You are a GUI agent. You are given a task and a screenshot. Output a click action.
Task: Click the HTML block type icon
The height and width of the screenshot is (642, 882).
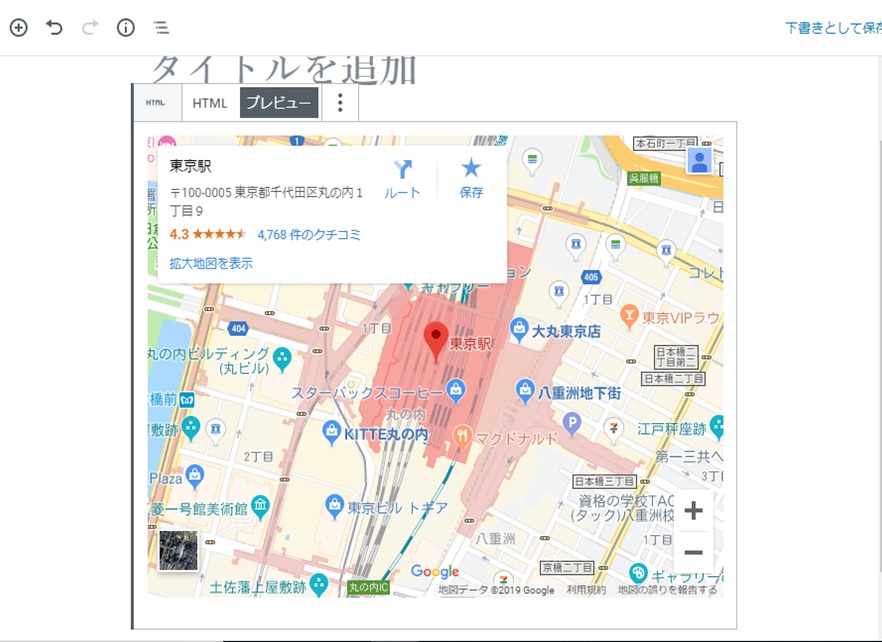(155, 102)
